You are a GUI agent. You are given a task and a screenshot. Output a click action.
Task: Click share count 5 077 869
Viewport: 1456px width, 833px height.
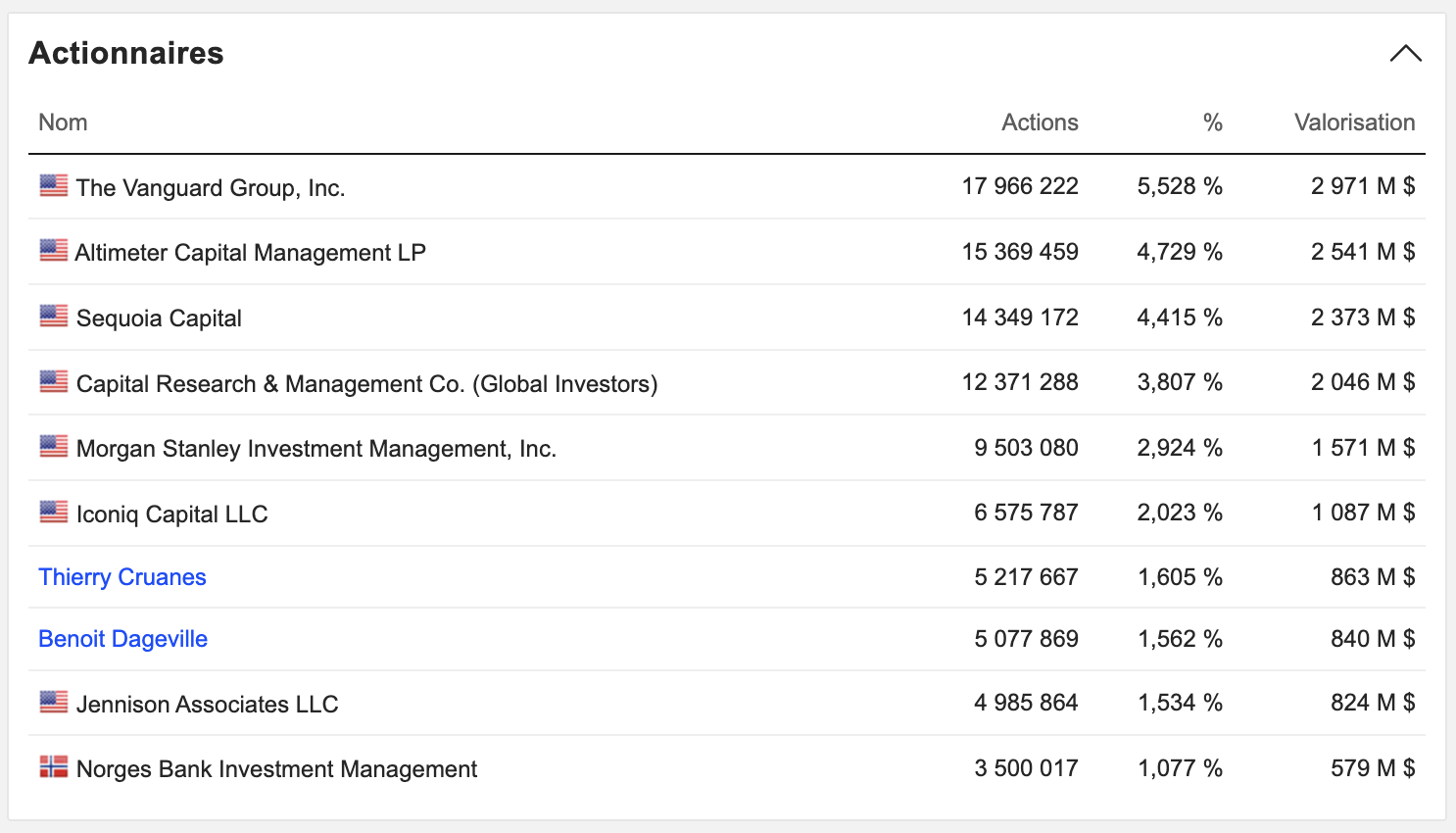pyautogui.click(x=1026, y=639)
